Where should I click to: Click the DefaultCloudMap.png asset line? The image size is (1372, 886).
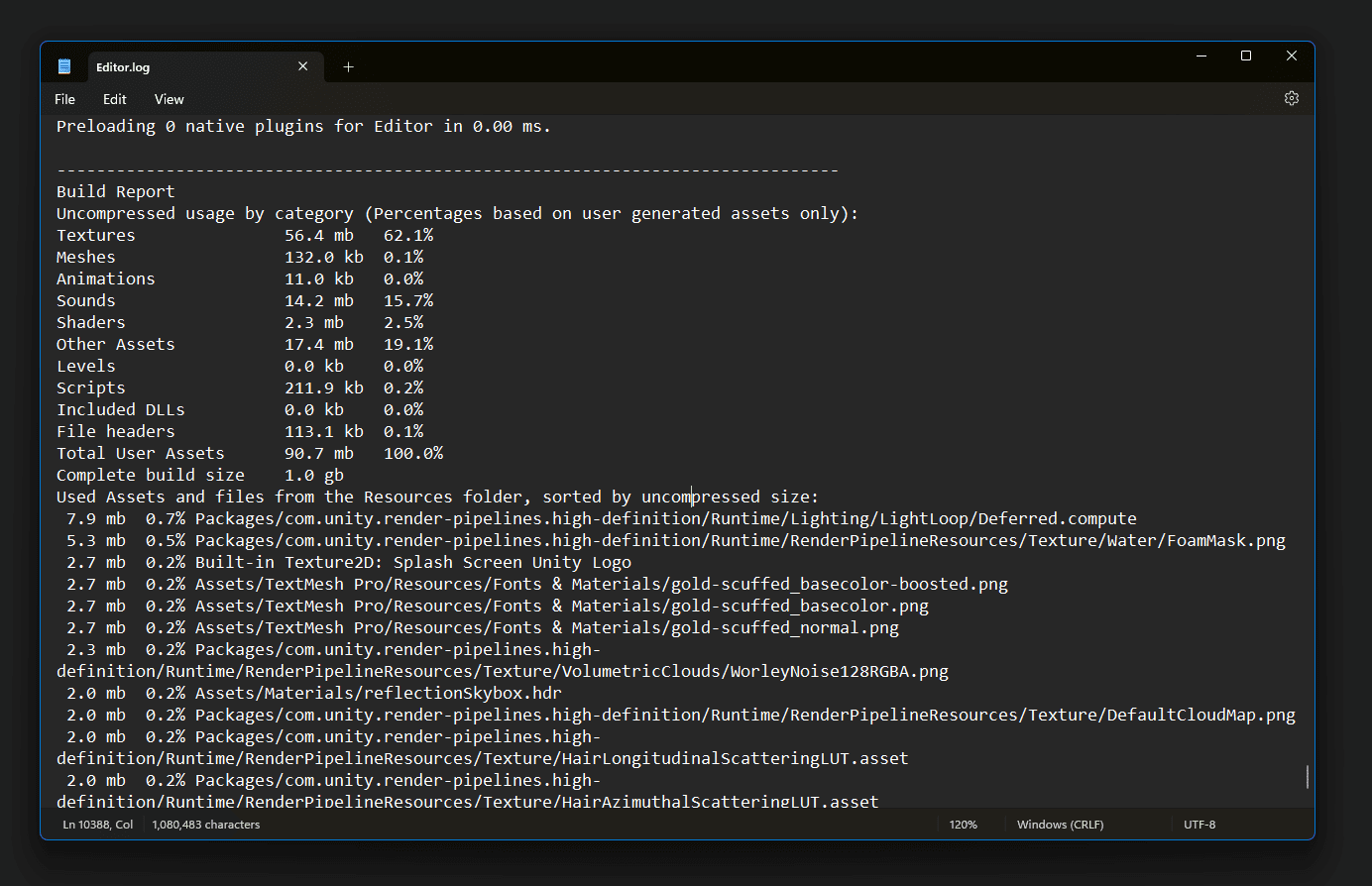[681, 715]
